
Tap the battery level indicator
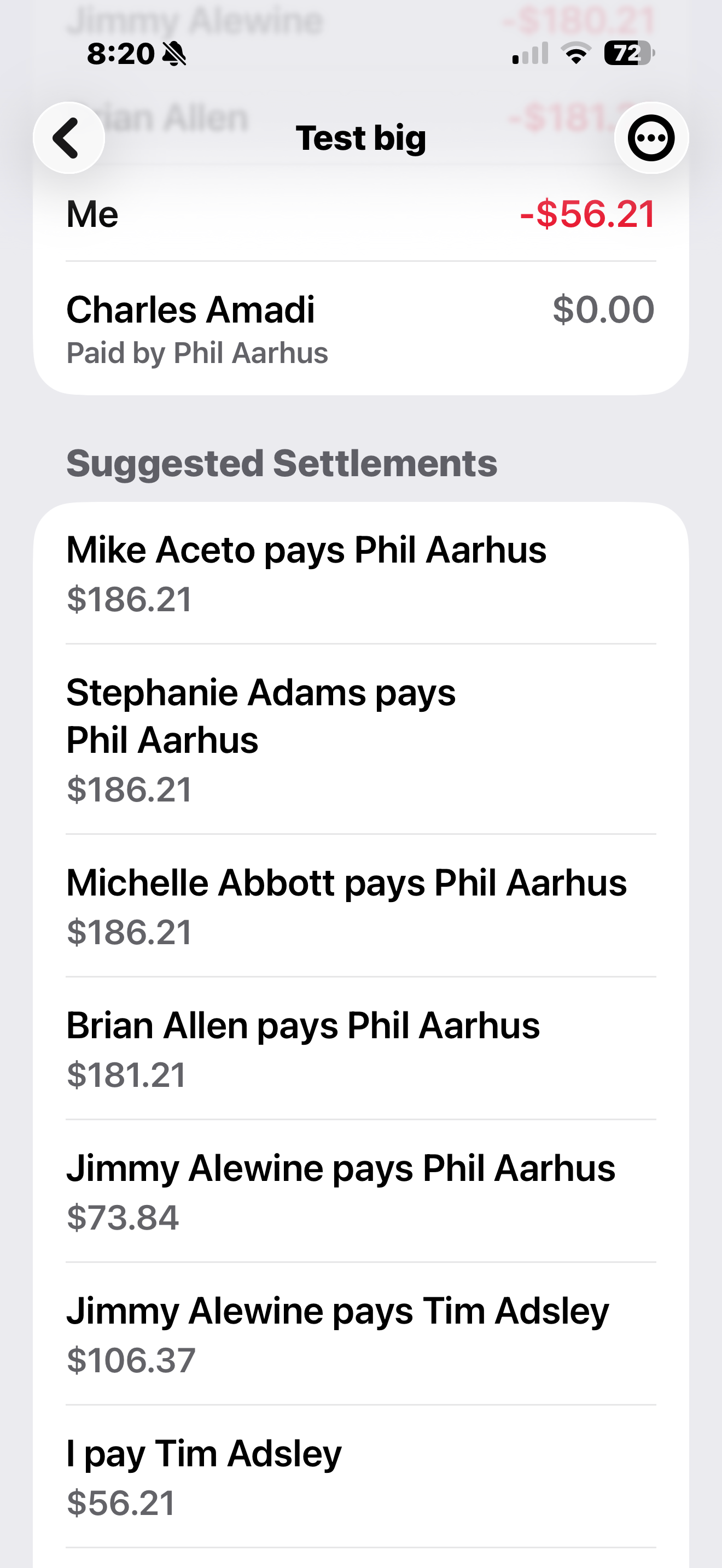click(630, 54)
